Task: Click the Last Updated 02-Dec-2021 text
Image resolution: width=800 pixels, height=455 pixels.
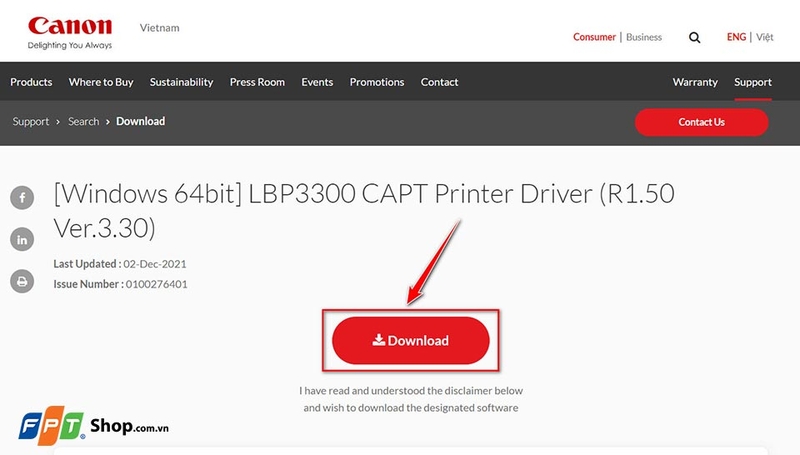Action: (120, 264)
